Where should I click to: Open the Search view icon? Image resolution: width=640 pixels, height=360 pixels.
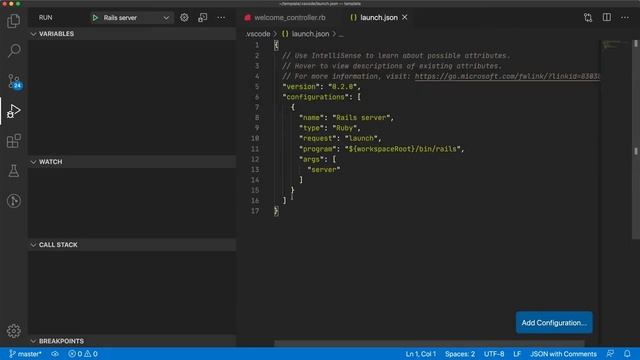tap(13, 51)
